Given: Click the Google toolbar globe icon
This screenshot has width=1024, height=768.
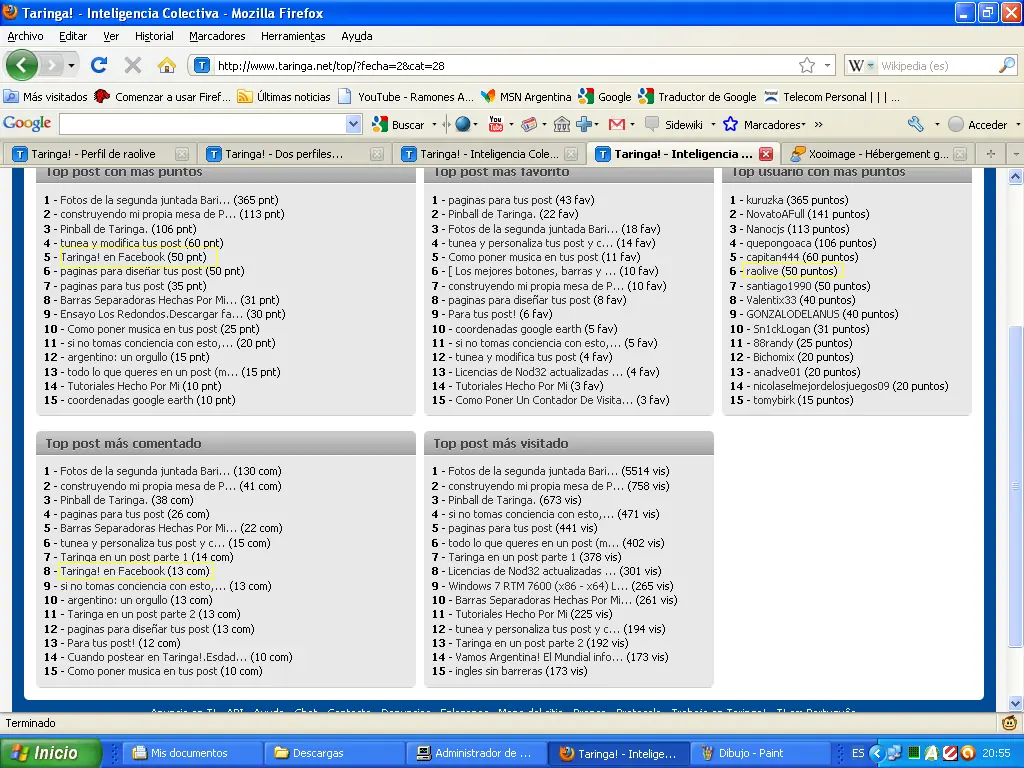Looking at the screenshot, I should coord(462,124).
